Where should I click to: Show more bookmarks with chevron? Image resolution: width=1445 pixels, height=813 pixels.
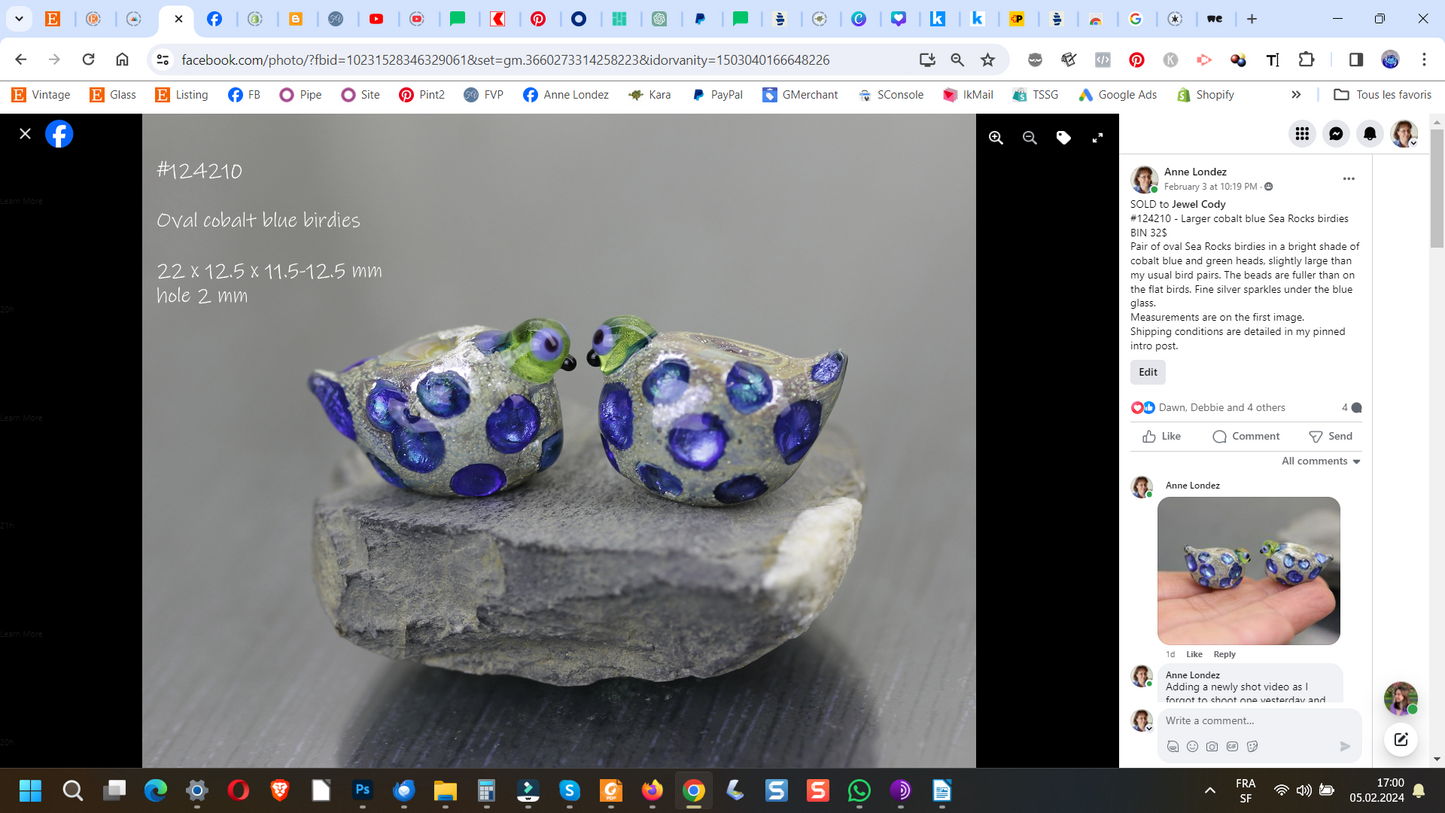(1296, 95)
